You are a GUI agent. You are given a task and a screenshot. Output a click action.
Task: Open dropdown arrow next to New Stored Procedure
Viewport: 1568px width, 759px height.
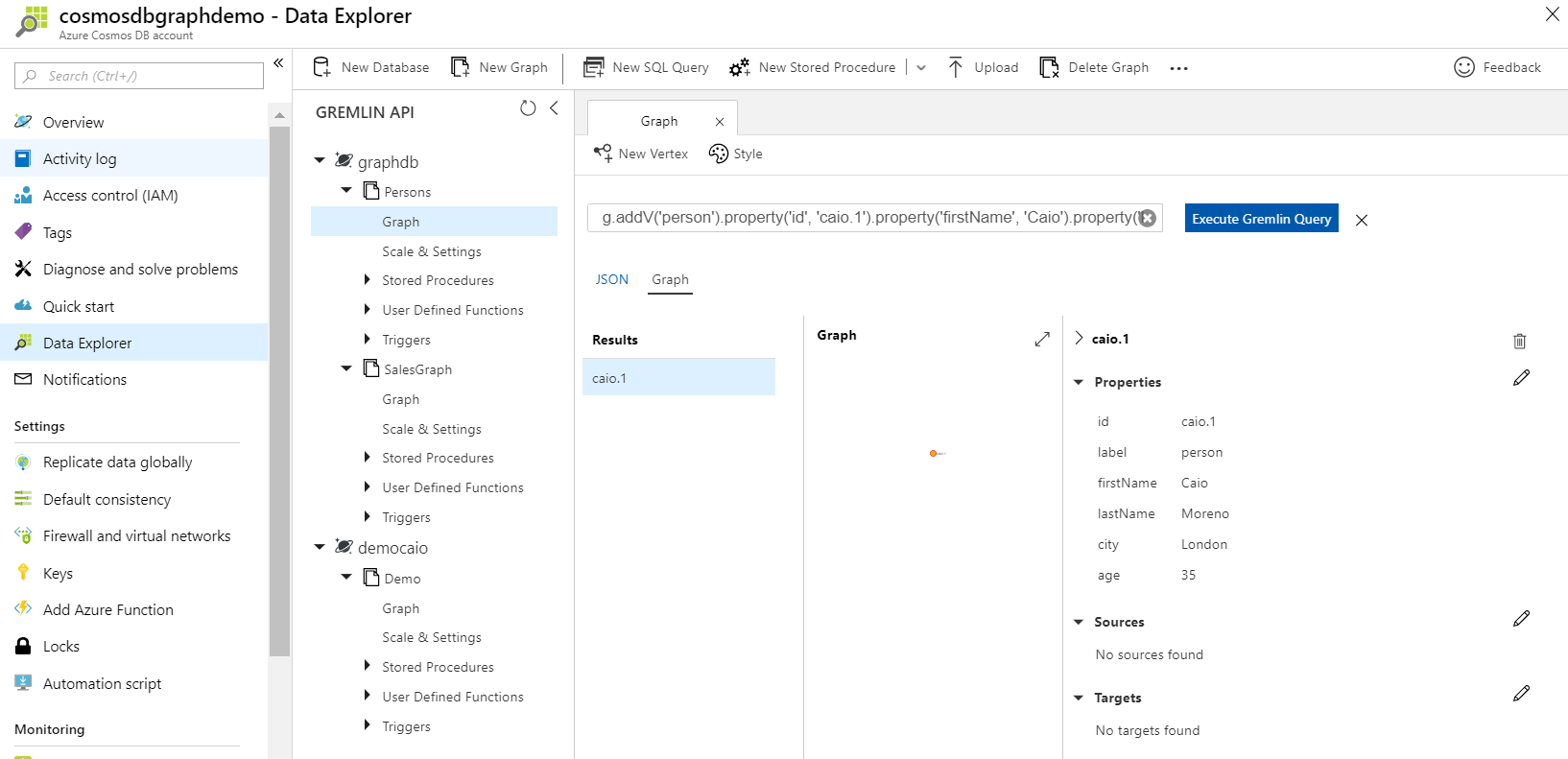[x=921, y=68]
